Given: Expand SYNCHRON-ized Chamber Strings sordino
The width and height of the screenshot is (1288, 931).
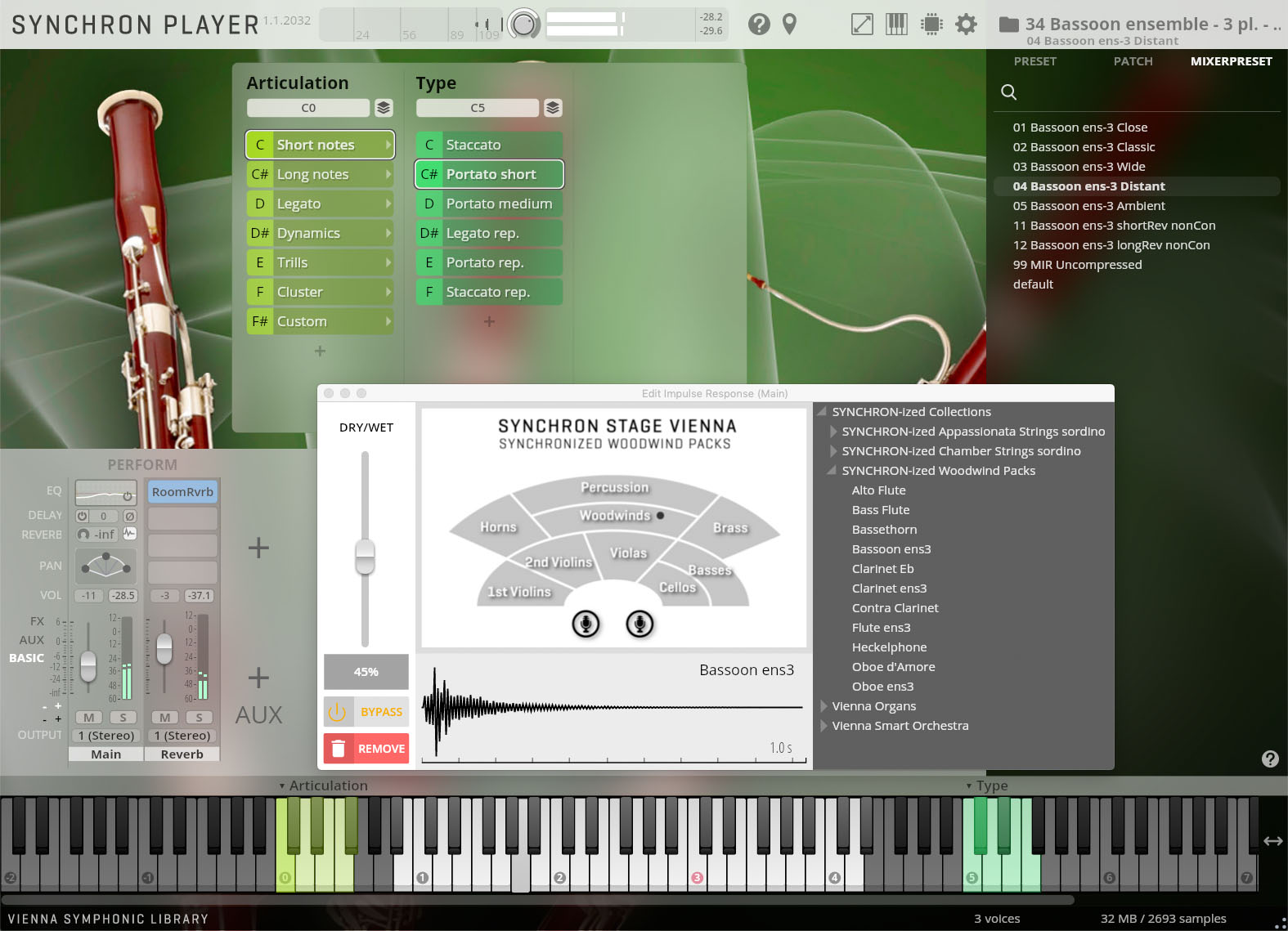Looking at the screenshot, I should (x=833, y=451).
